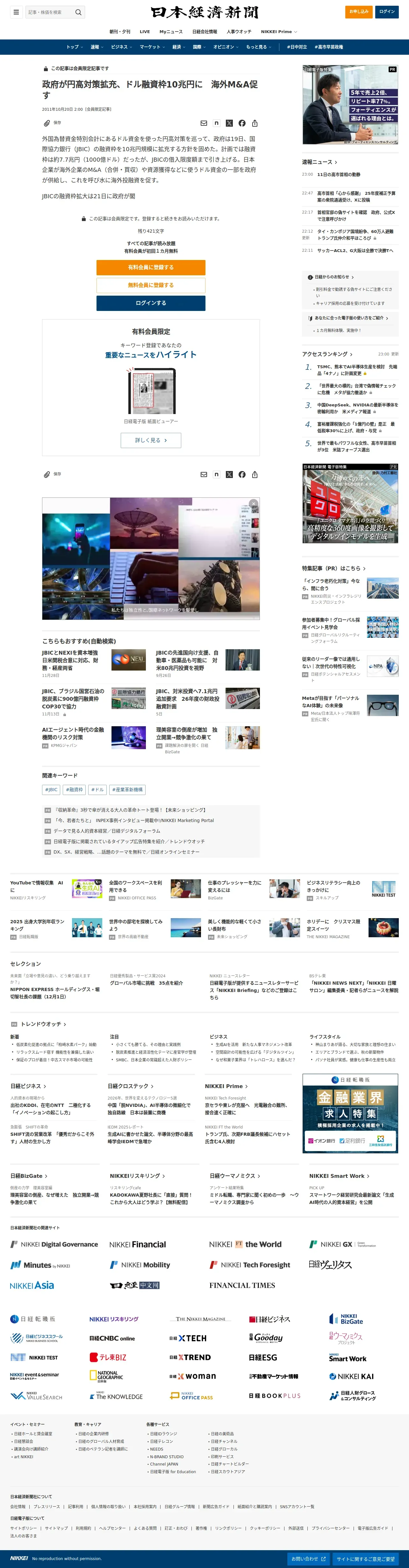409x1568 pixels.
Task: Select the #日中対立 topic tag
Action: pos(297,47)
